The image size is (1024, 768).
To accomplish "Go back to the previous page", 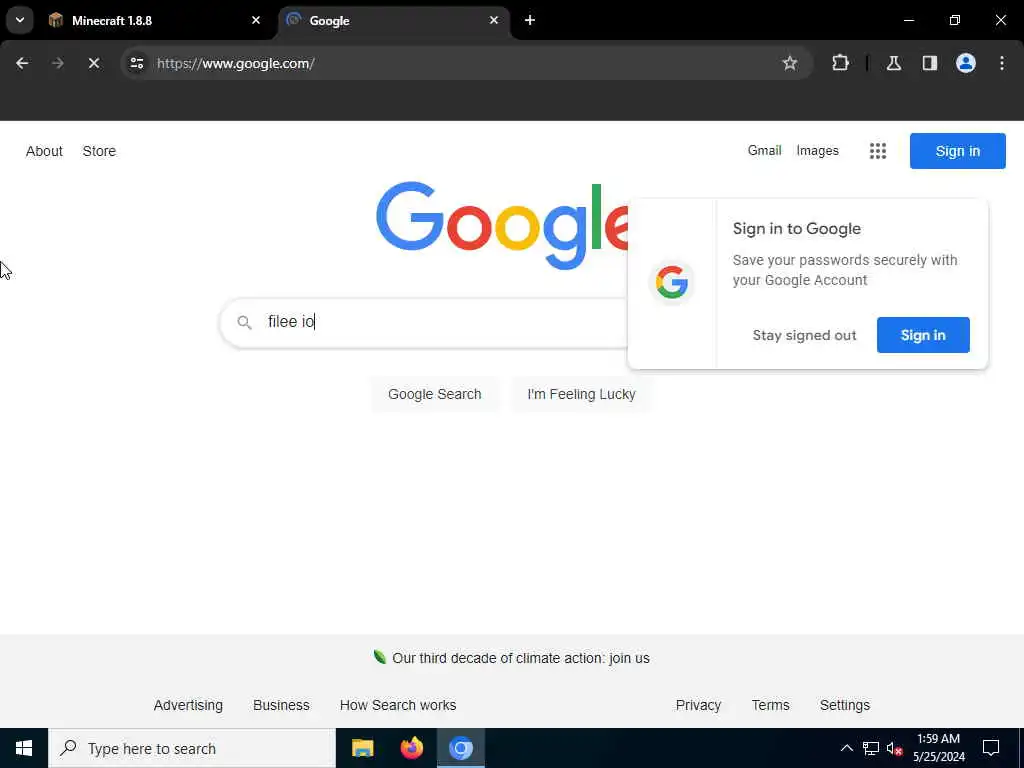I will coord(22,63).
